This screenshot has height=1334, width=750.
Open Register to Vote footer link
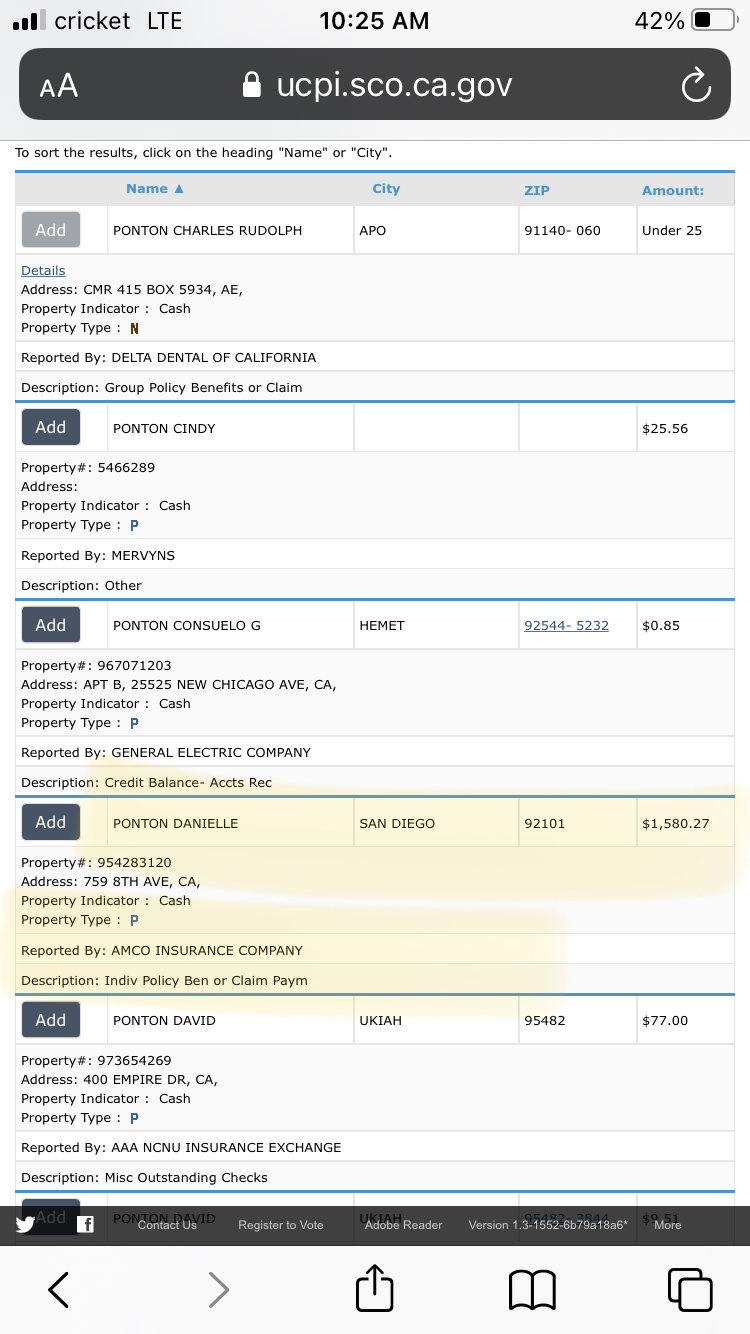pyautogui.click(x=281, y=1225)
